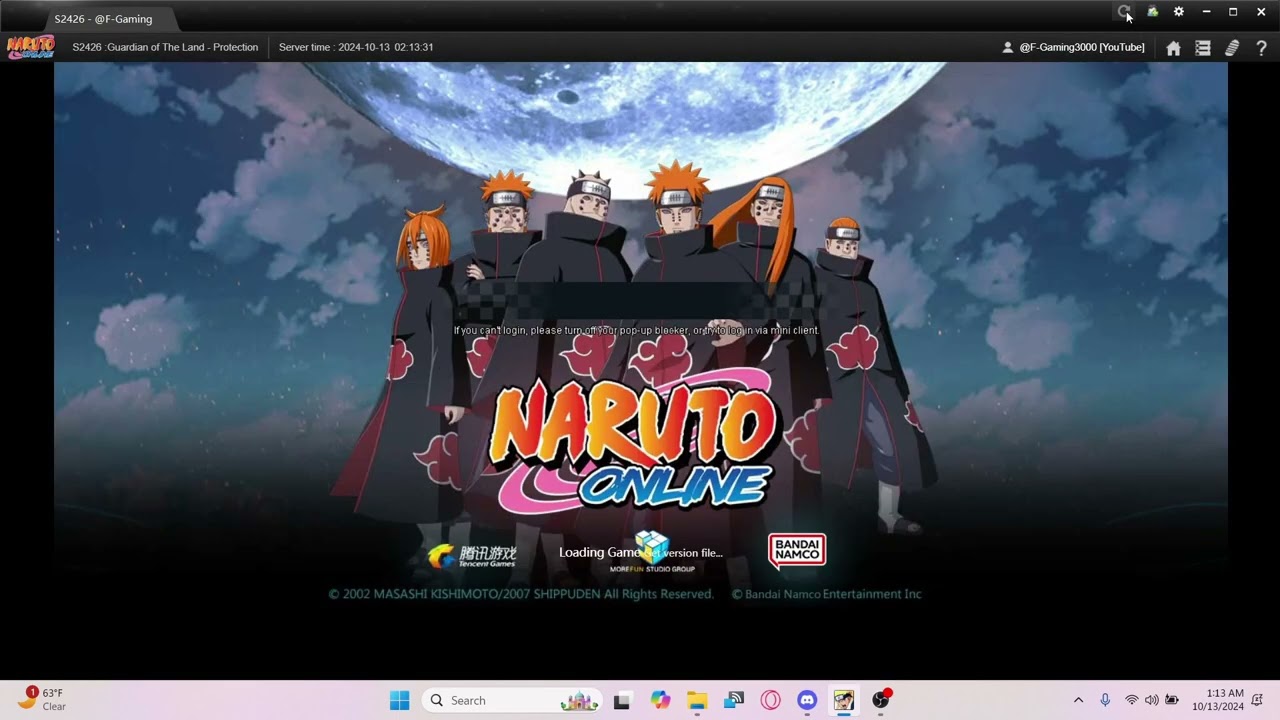This screenshot has width=1280, height=720.
Task: Maximize the Naruto Online client window
Action: click(1233, 12)
